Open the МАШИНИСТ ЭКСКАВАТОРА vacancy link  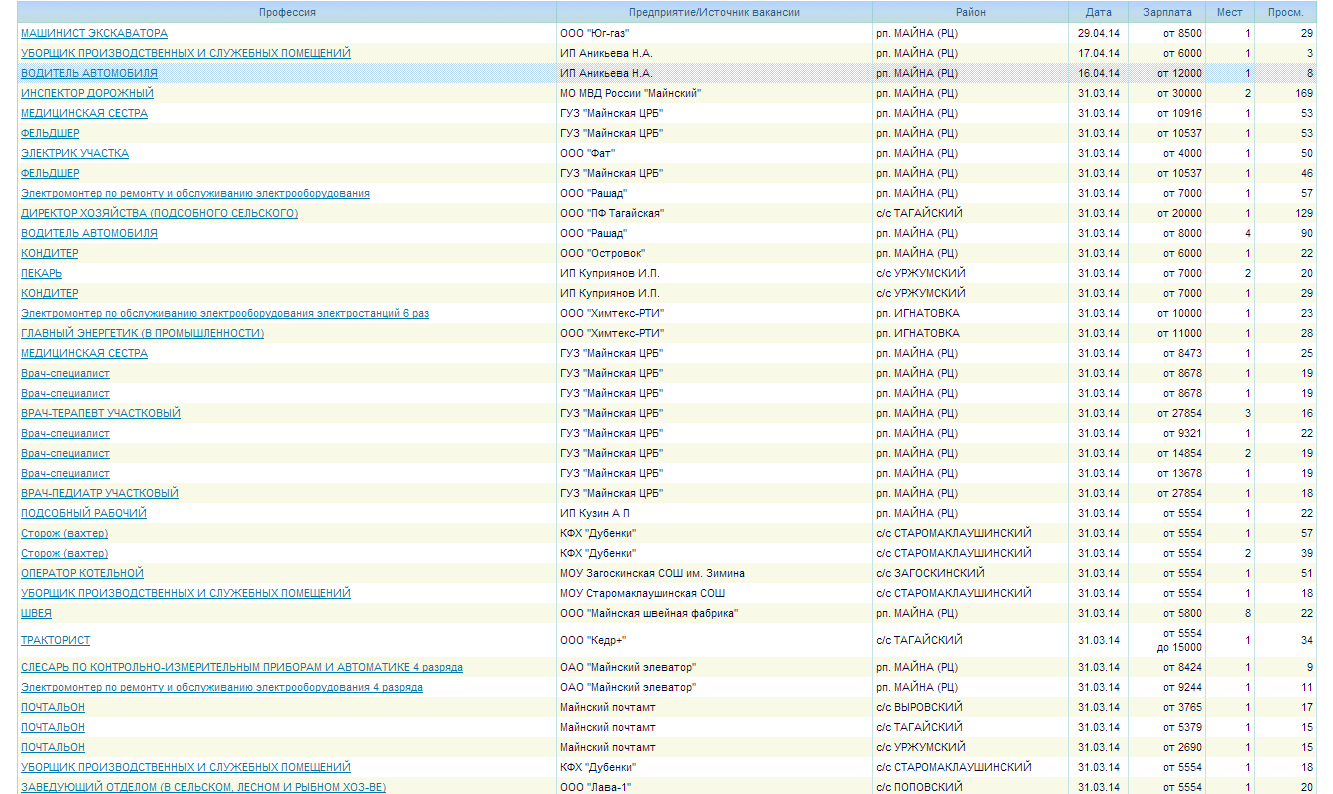(x=94, y=33)
